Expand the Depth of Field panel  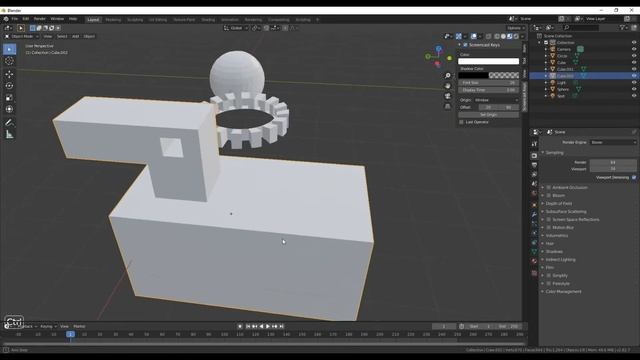point(558,203)
